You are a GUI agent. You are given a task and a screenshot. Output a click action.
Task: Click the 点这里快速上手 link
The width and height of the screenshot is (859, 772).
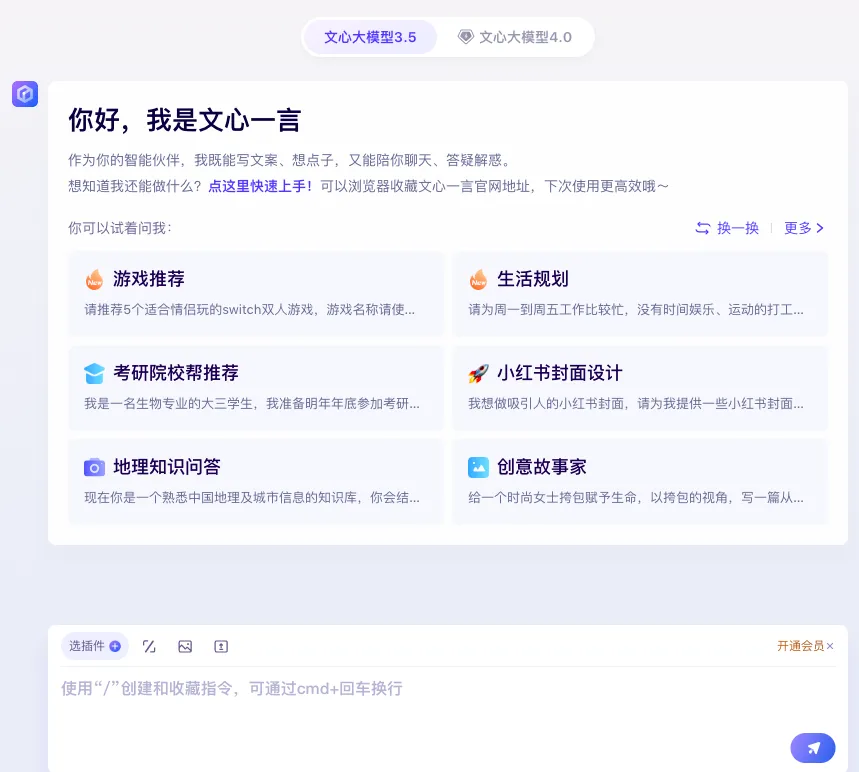tap(260, 186)
